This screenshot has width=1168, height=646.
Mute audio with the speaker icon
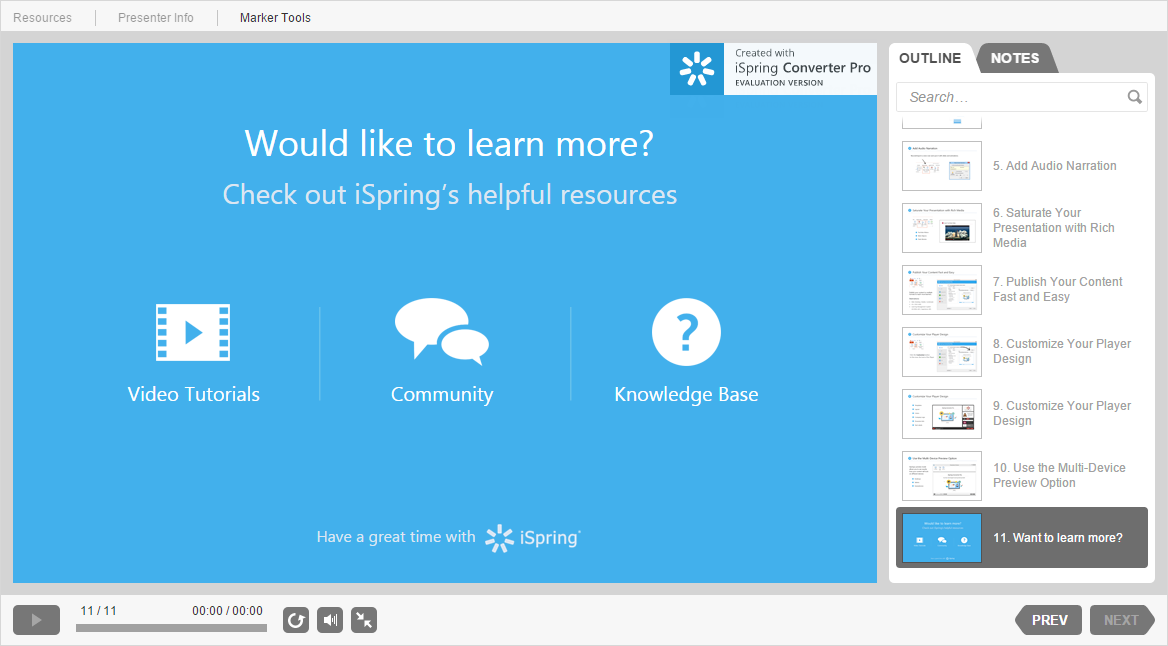(x=330, y=620)
